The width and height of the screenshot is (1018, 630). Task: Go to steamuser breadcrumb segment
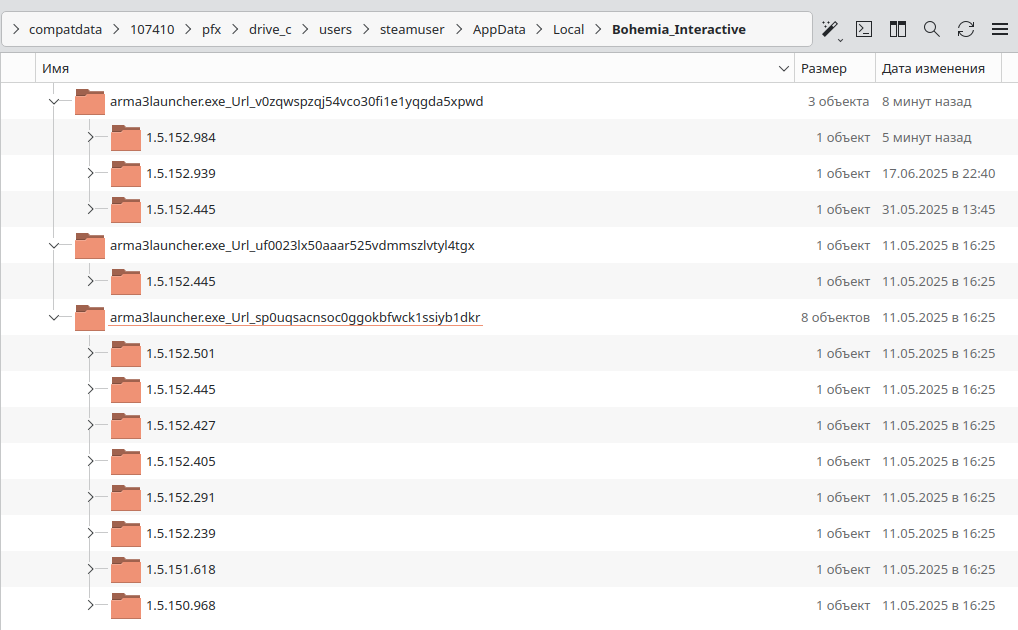[412, 30]
